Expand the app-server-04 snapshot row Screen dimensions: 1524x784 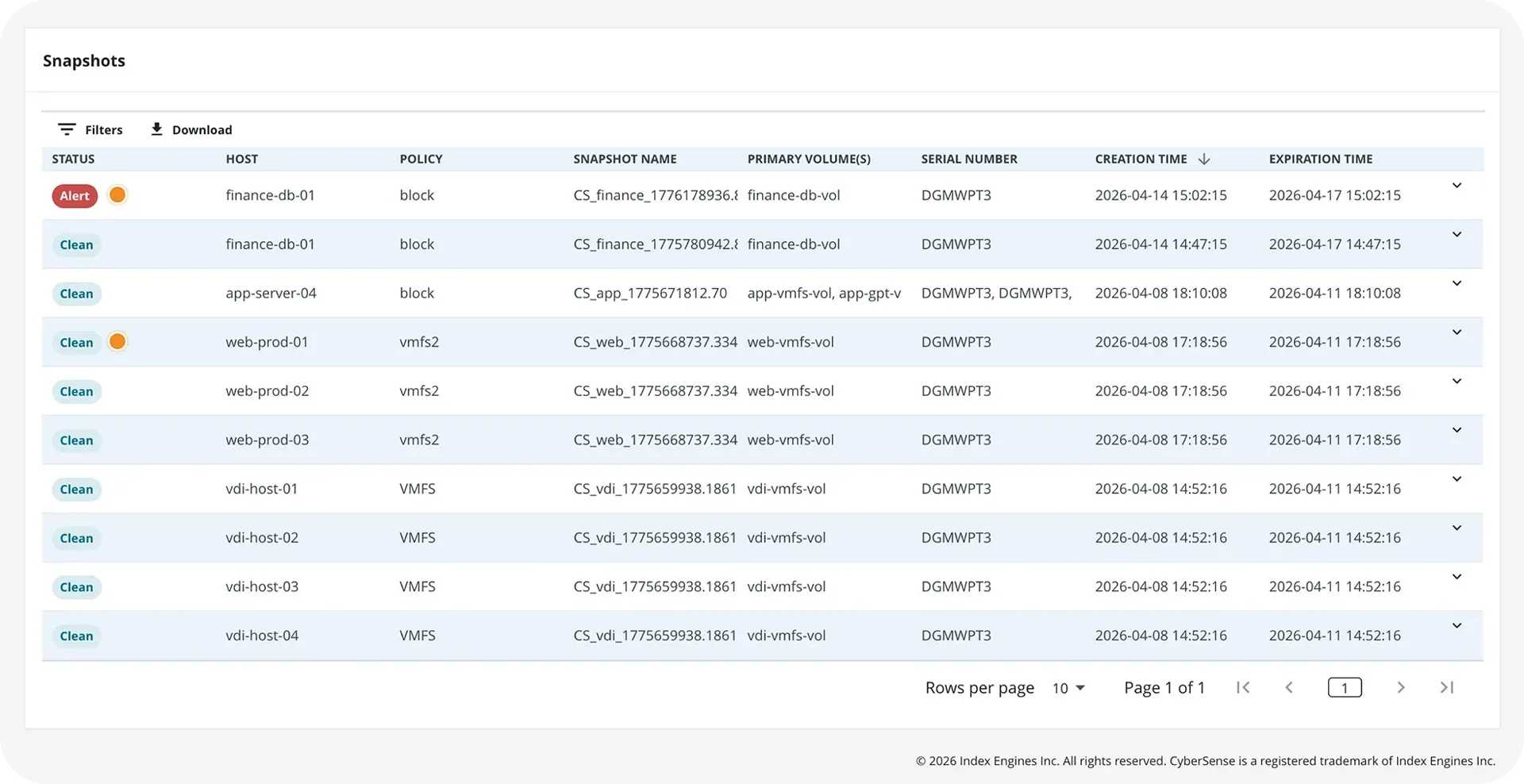(x=1457, y=283)
